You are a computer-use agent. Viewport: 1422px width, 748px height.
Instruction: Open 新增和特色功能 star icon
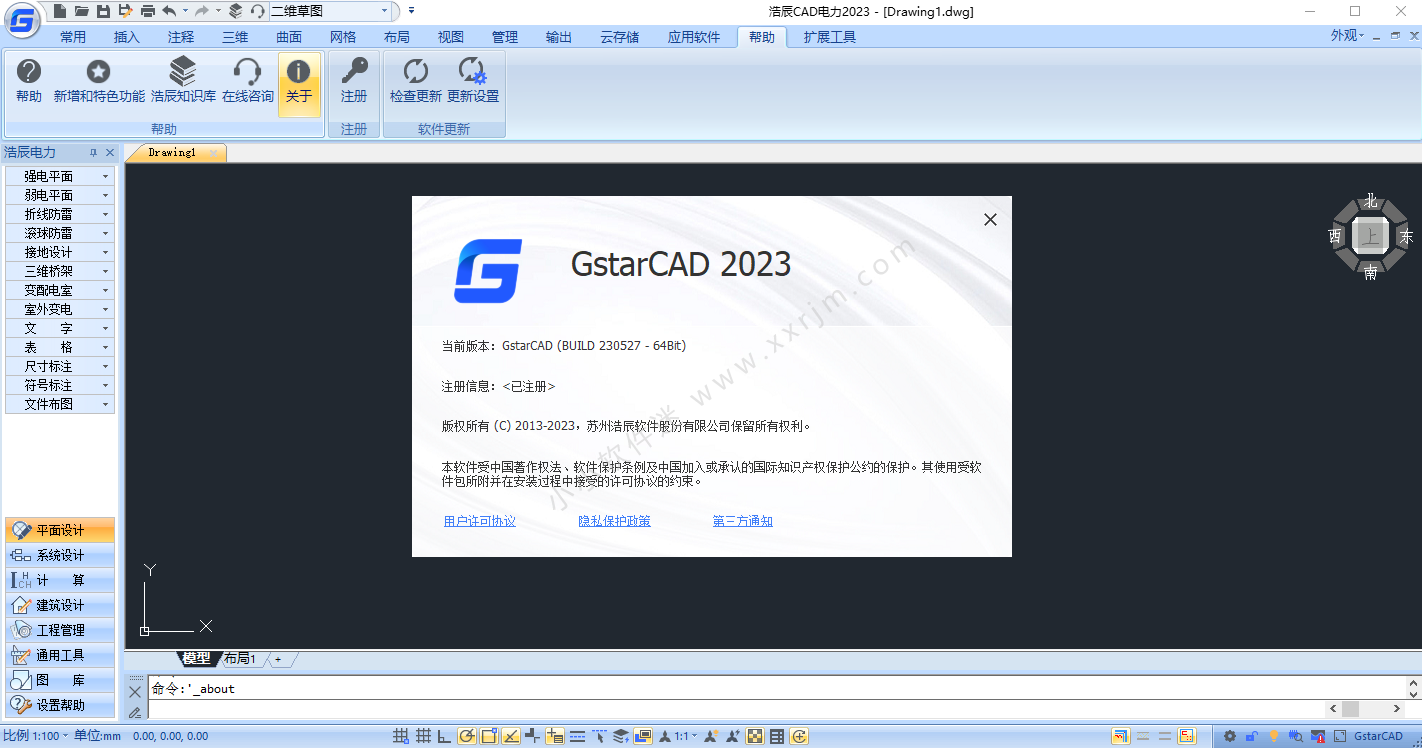pyautogui.click(x=99, y=81)
